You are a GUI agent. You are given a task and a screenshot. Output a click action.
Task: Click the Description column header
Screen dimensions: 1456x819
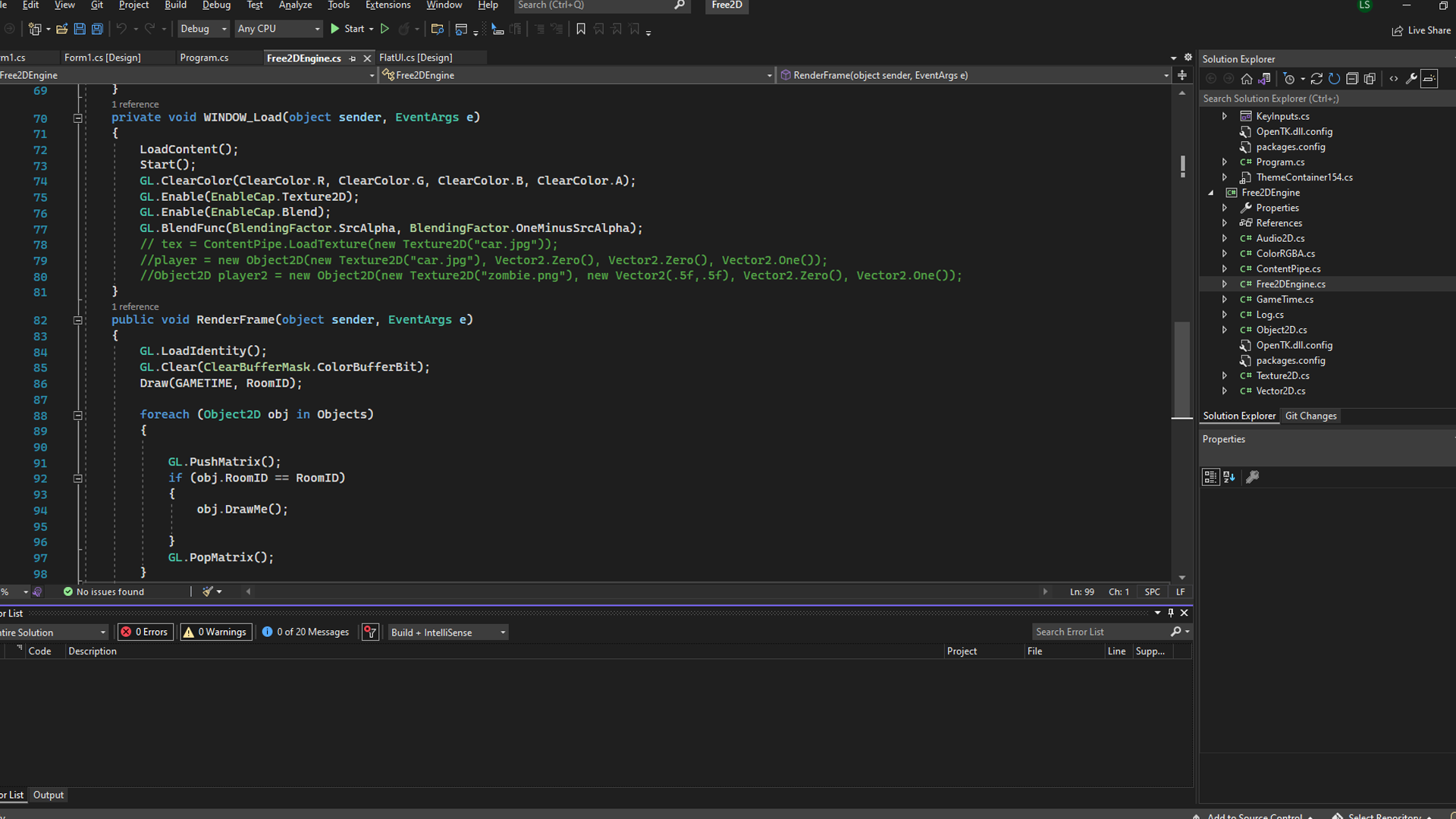point(93,651)
